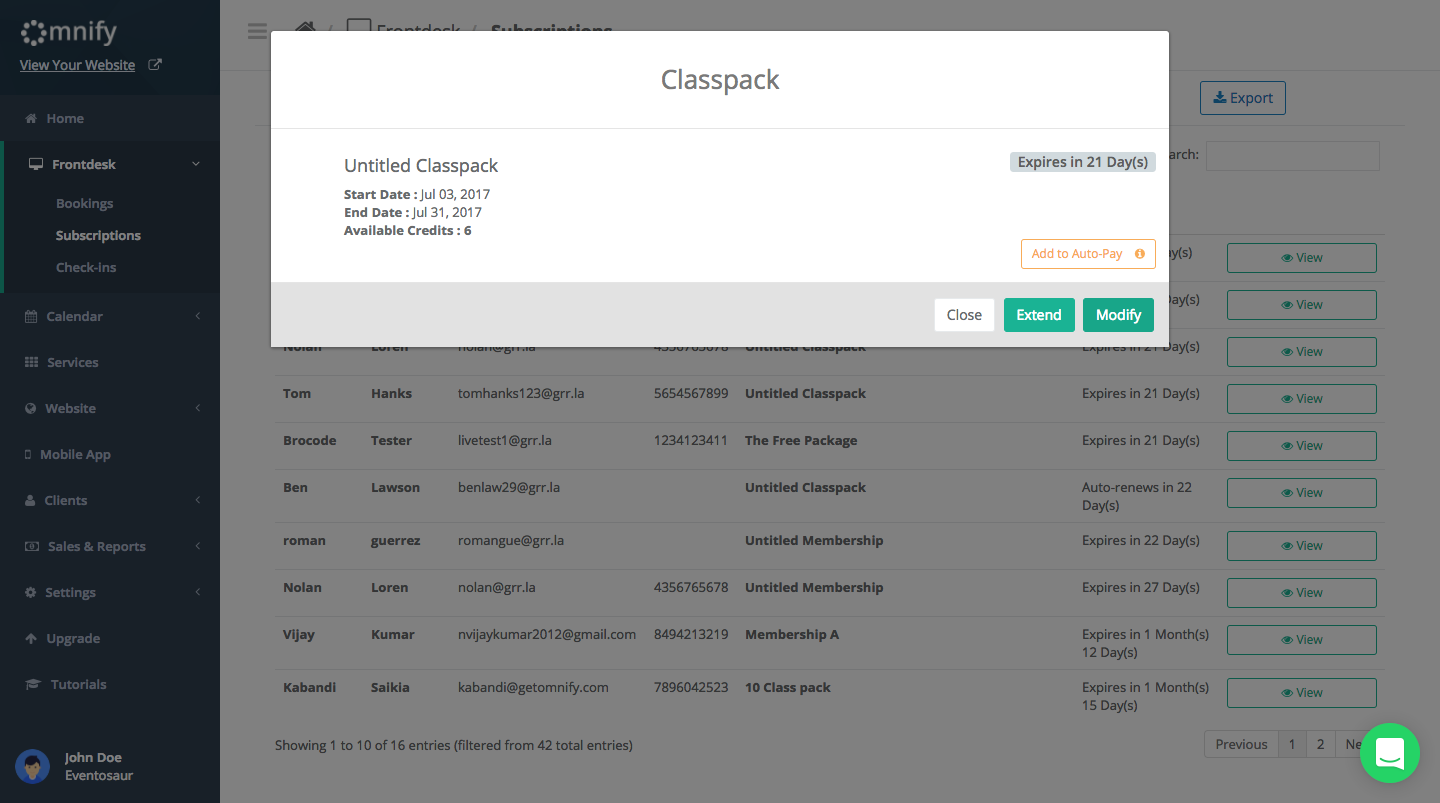1440x803 pixels.
Task: Click the Upgrade arrow icon
Action: pos(31,638)
